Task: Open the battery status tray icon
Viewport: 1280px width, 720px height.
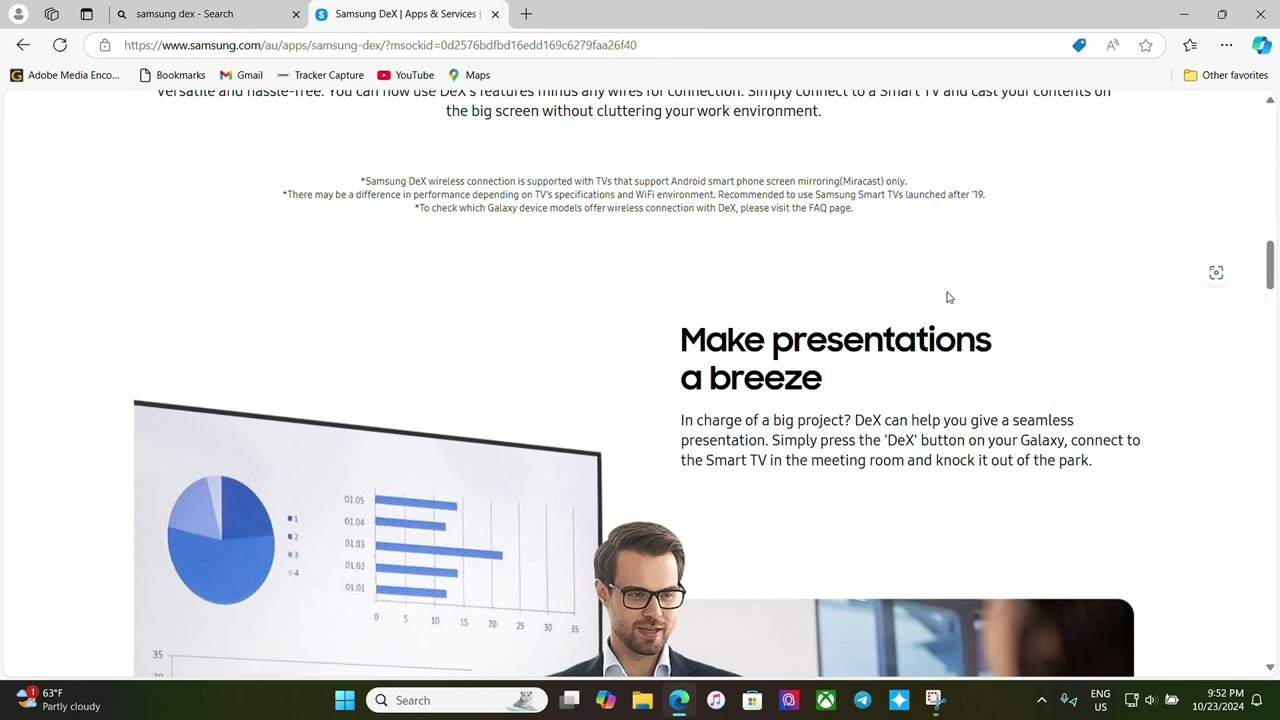Action: (x=1171, y=700)
